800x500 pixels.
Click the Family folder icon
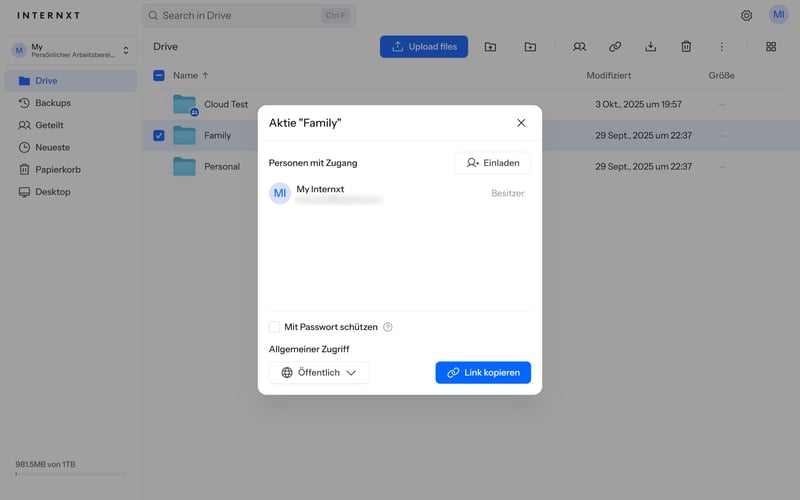click(x=184, y=136)
